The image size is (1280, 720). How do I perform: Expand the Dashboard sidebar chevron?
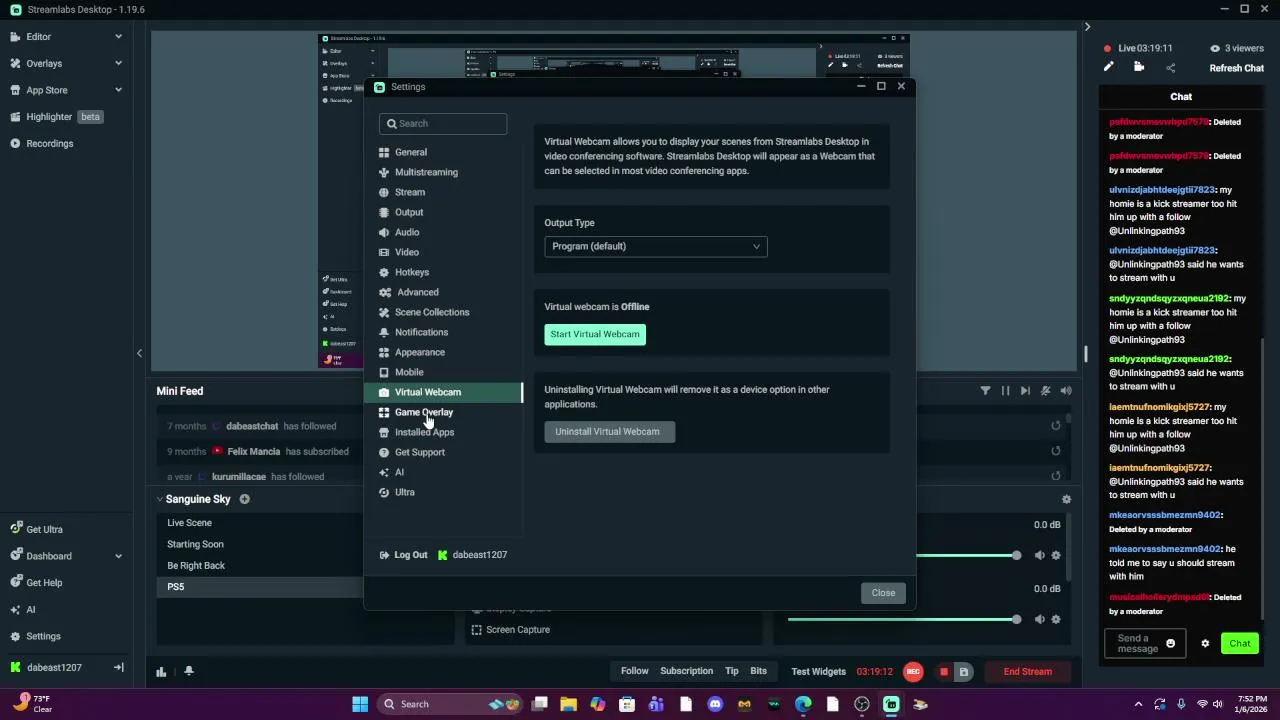pos(118,556)
